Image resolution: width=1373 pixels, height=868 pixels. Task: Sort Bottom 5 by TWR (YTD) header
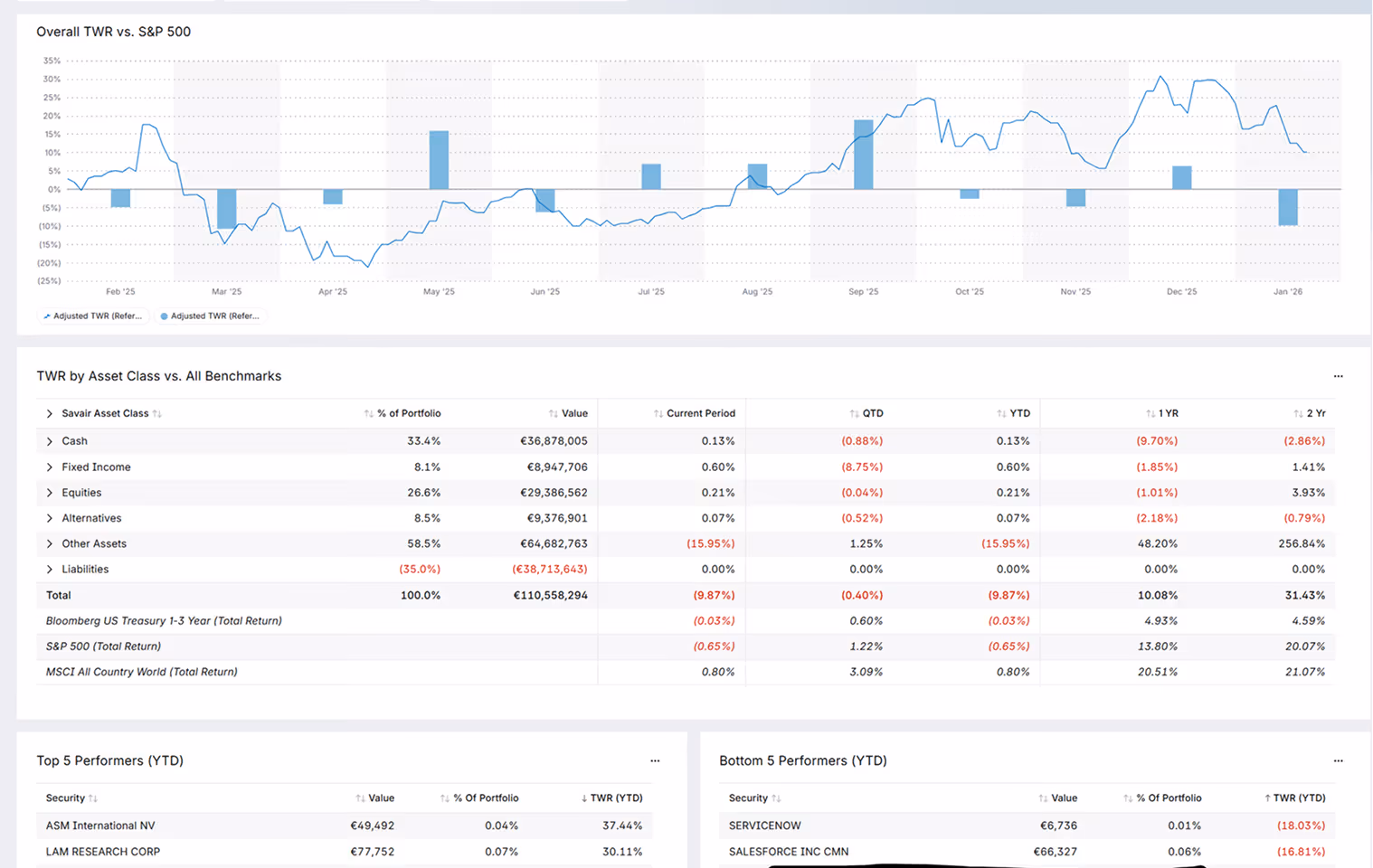point(1294,798)
